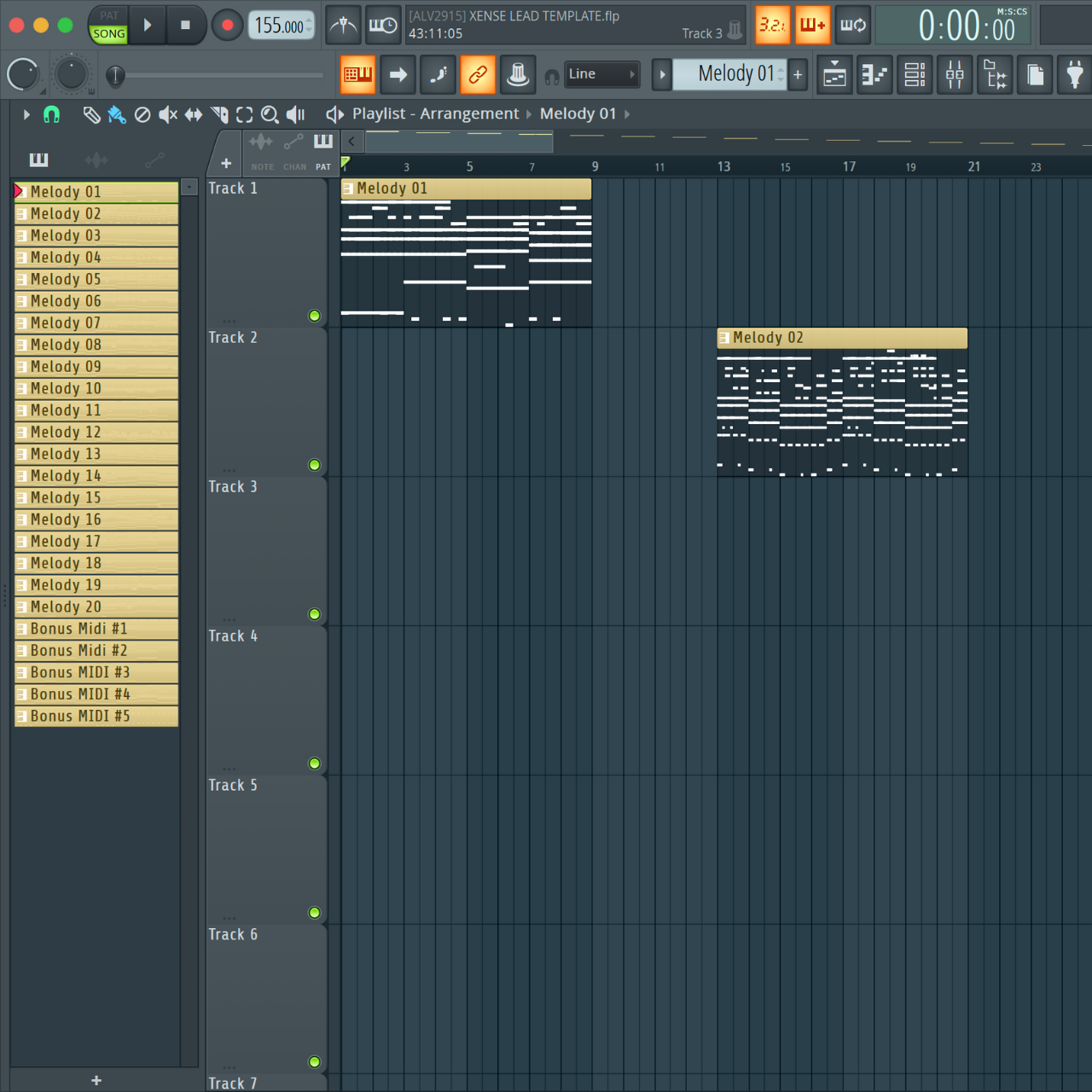Open the Melody 02 clip menu icon
The image size is (1092, 1092).
pos(724,338)
